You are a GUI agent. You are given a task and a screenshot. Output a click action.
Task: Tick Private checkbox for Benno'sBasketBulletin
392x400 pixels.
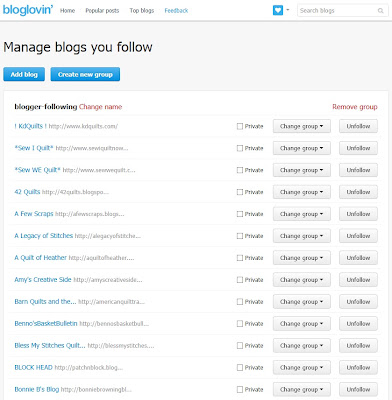point(240,324)
